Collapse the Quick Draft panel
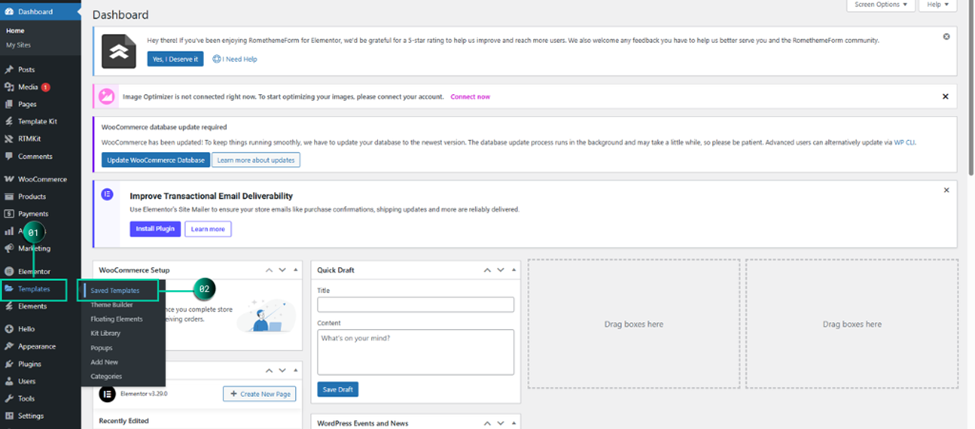This screenshot has width=975, height=429. click(x=514, y=270)
